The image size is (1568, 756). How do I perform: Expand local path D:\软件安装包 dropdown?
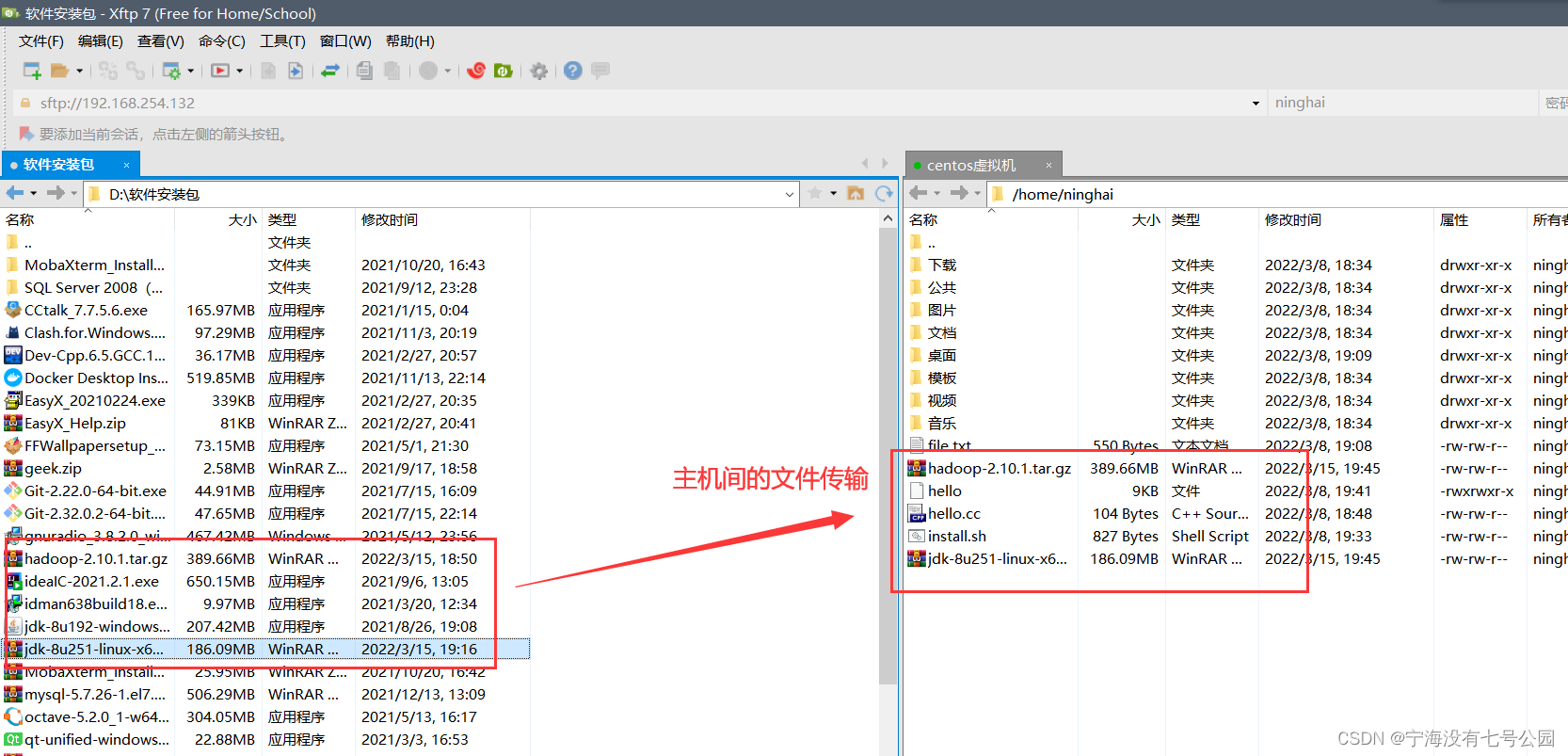point(790,194)
